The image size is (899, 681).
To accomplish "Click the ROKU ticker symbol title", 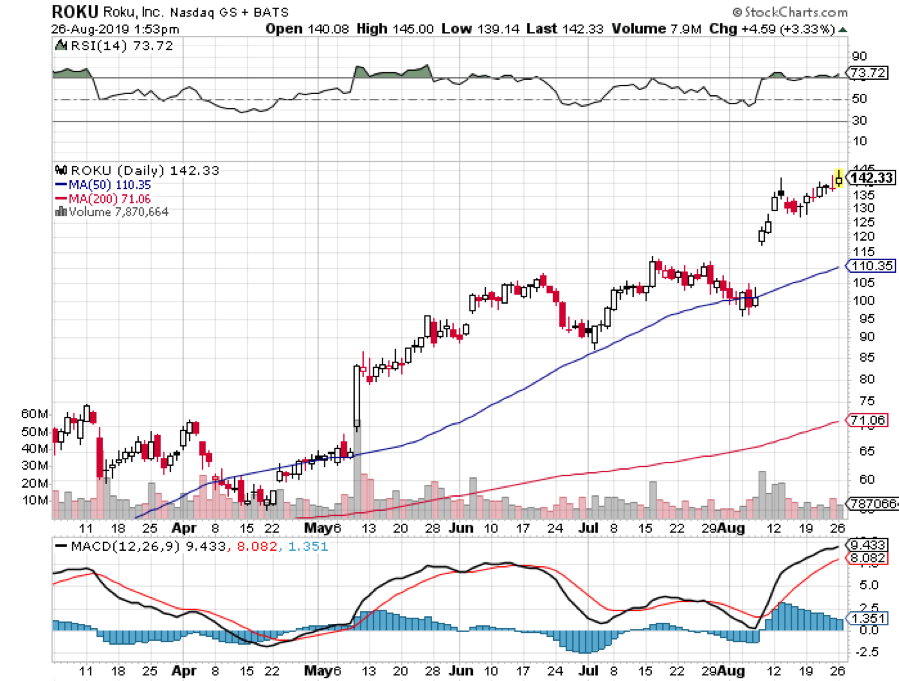I will coord(75,11).
